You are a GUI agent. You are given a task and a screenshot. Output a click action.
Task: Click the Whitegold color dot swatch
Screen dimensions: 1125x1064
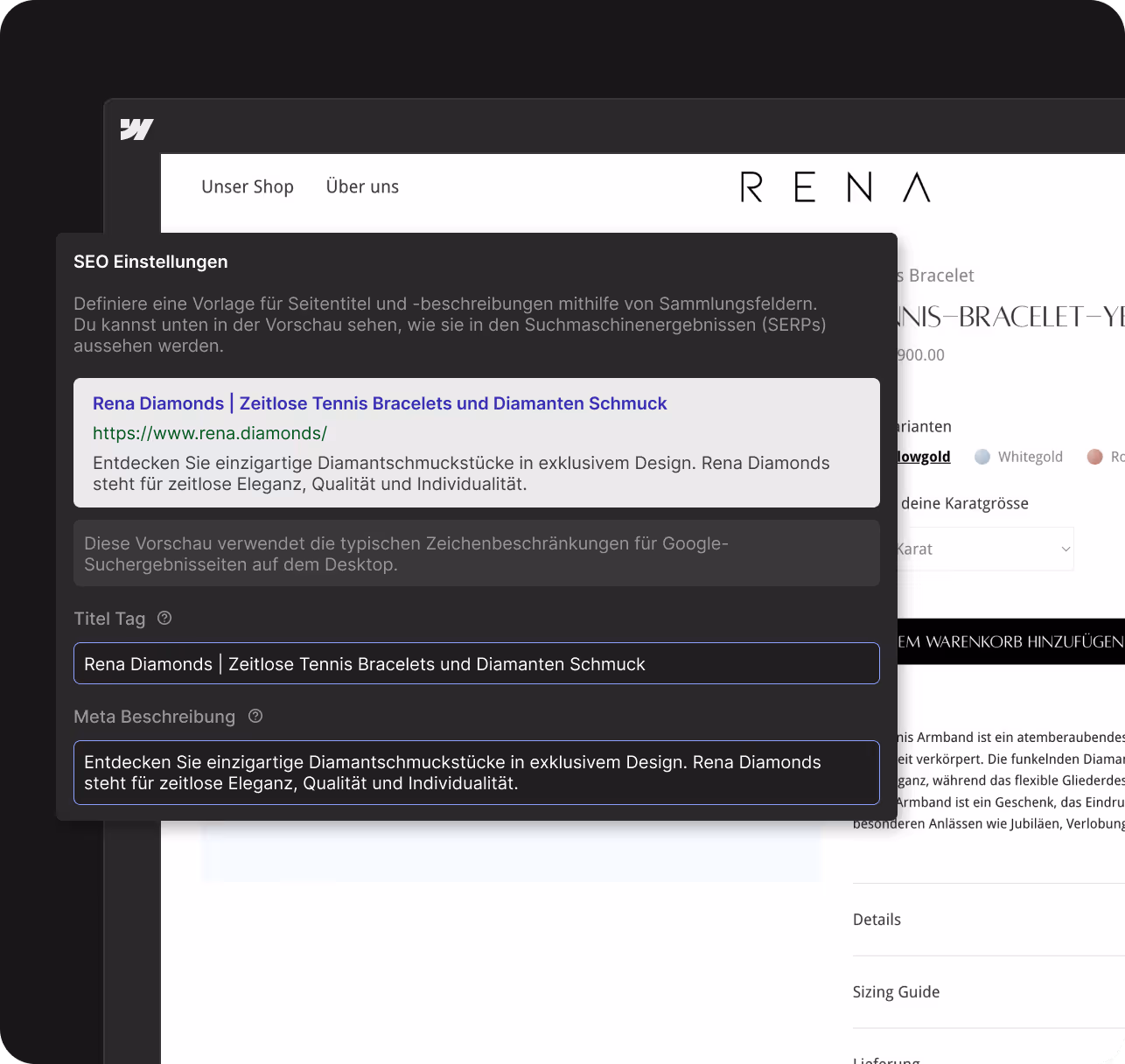(982, 456)
